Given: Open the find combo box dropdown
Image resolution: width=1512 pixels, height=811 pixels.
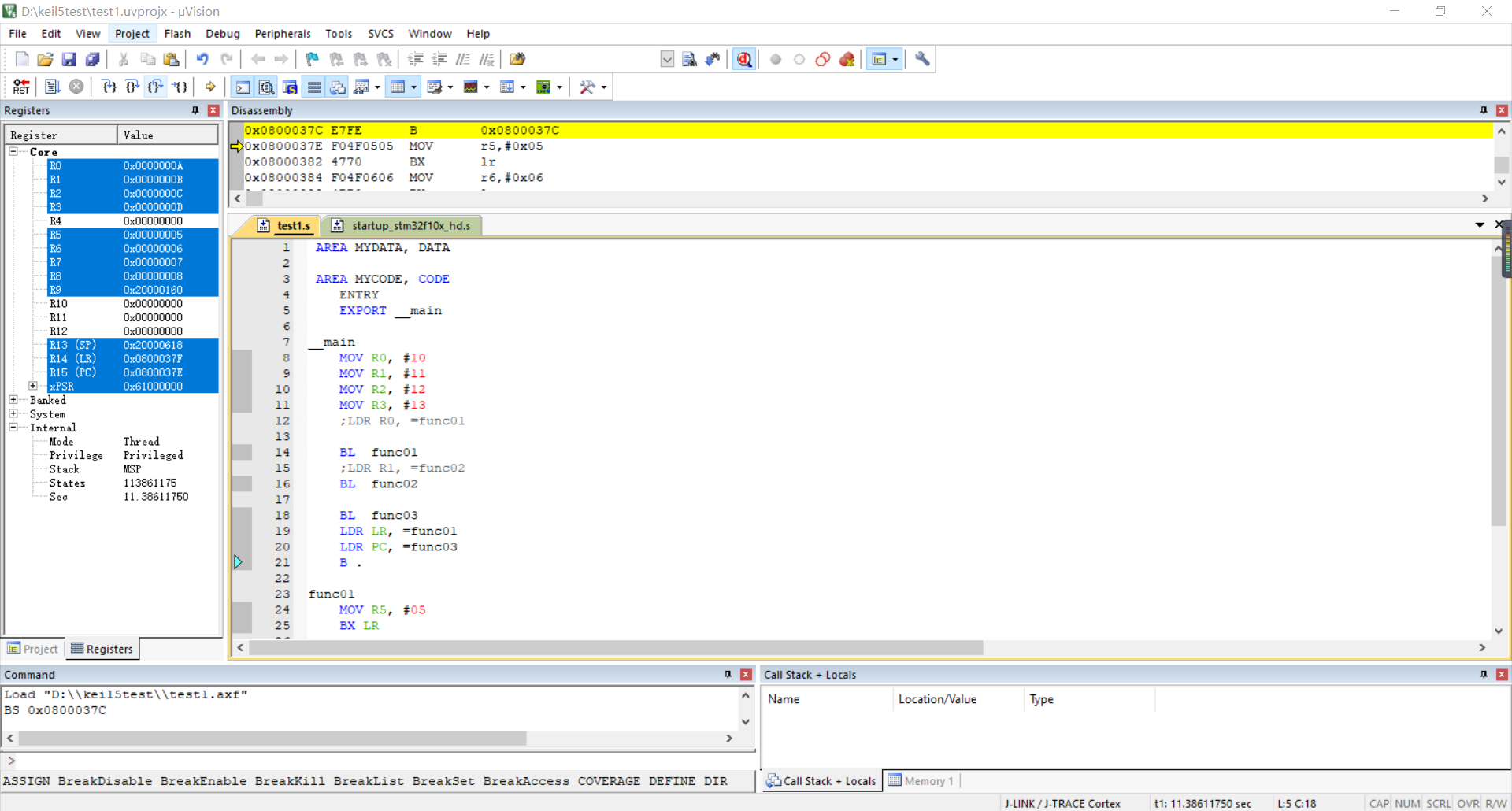Looking at the screenshot, I should (x=667, y=59).
